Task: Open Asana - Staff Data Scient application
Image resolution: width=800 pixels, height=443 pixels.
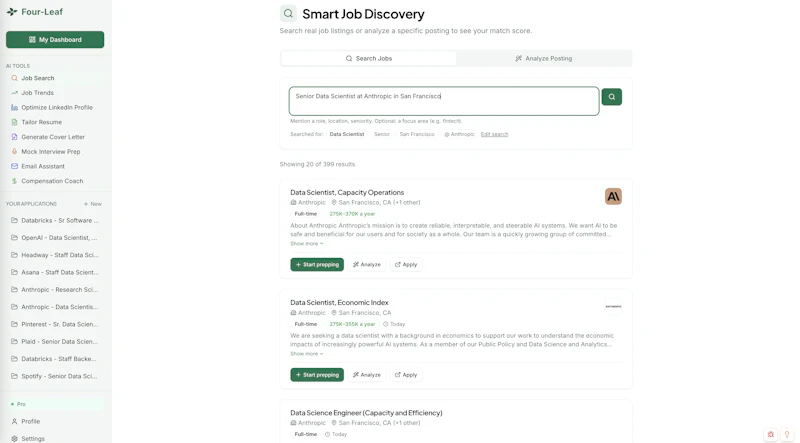Action: point(55,273)
